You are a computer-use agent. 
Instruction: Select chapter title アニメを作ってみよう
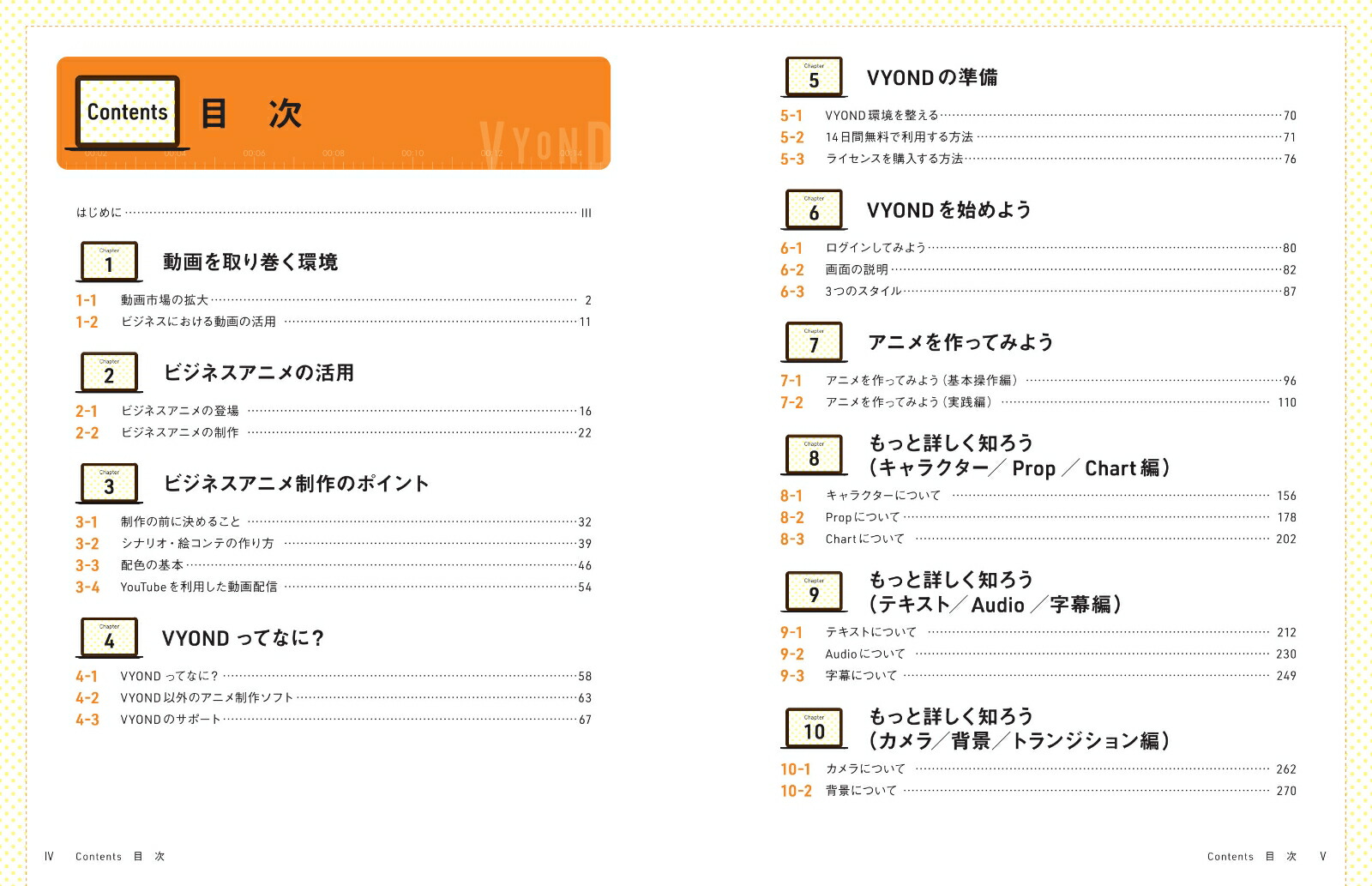(960, 342)
